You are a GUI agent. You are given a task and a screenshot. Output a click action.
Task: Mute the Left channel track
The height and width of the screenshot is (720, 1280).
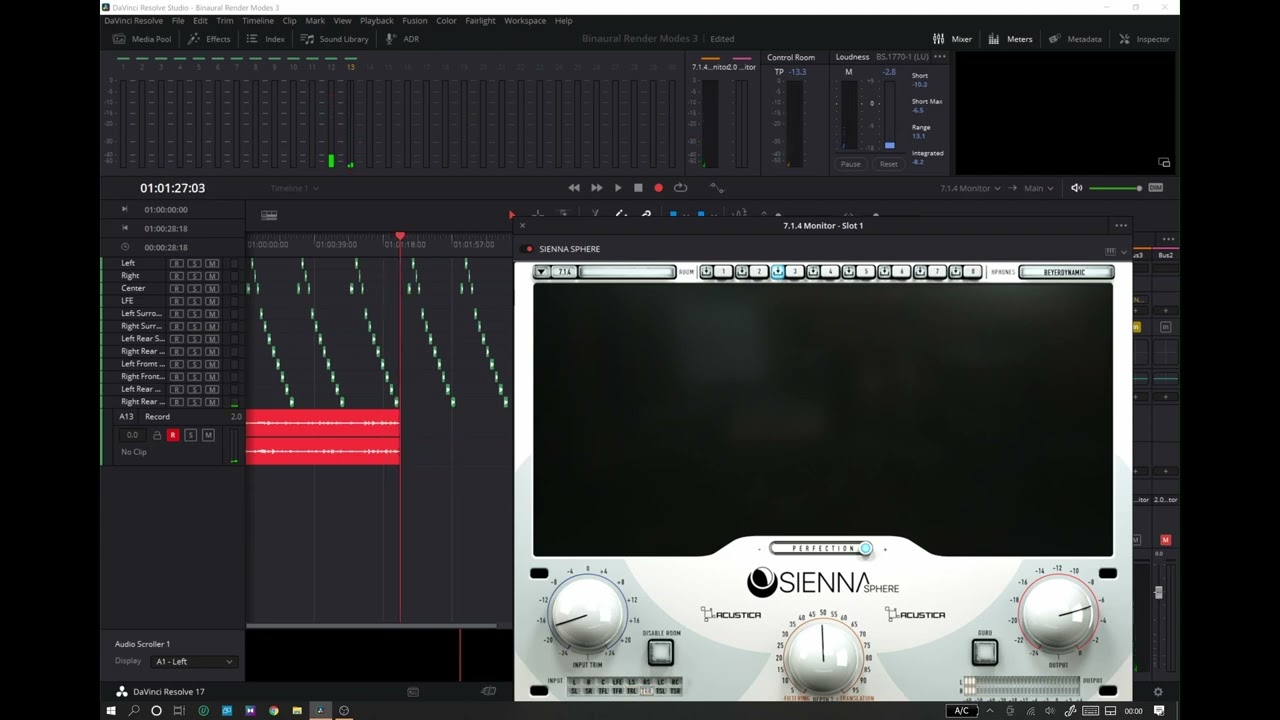click(211, 263)
